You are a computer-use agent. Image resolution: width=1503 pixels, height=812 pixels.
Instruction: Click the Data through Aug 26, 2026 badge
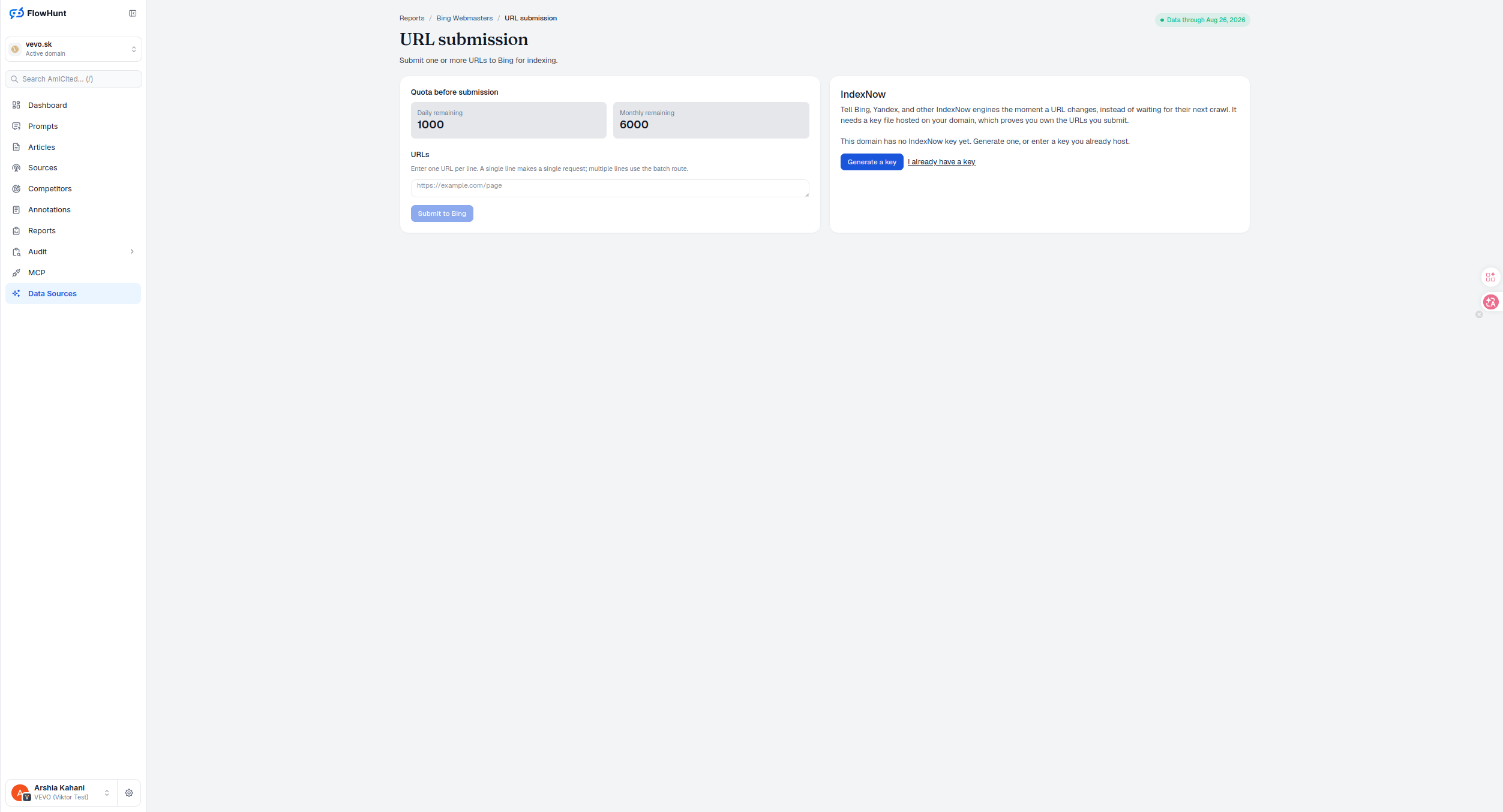point(1202,20)
